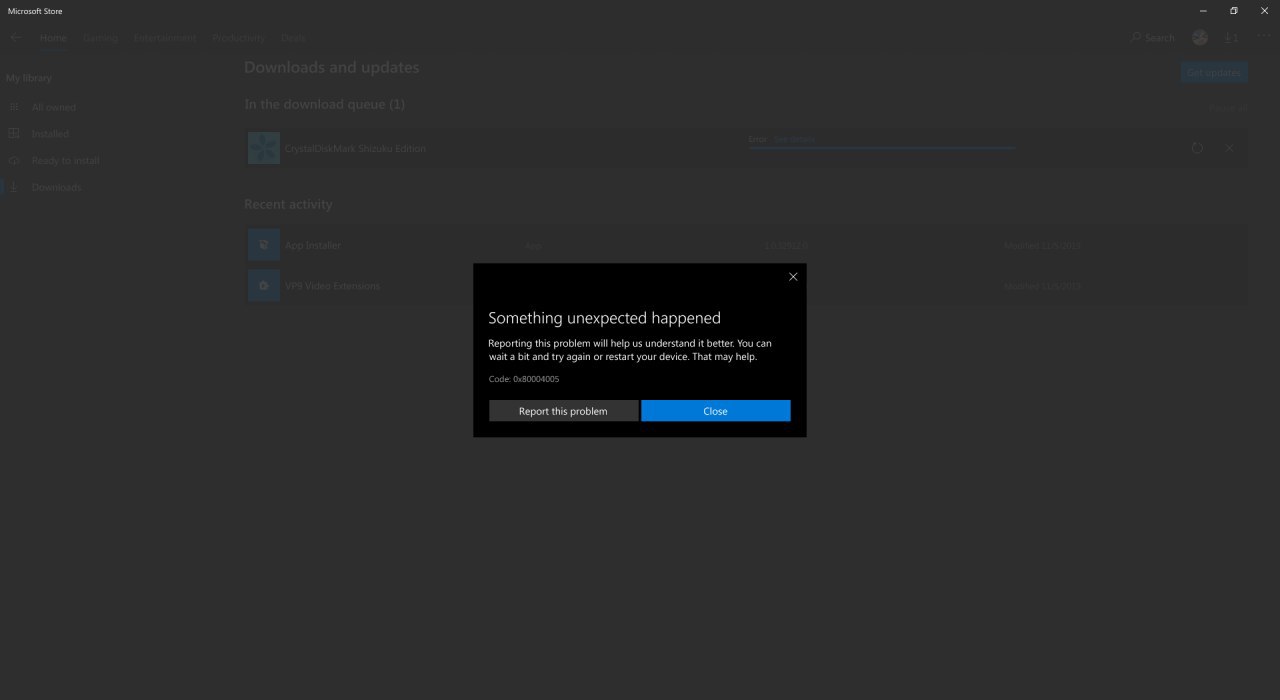
Task: Click the In the download queue (1) heading
Action: [x=324, y=104]
